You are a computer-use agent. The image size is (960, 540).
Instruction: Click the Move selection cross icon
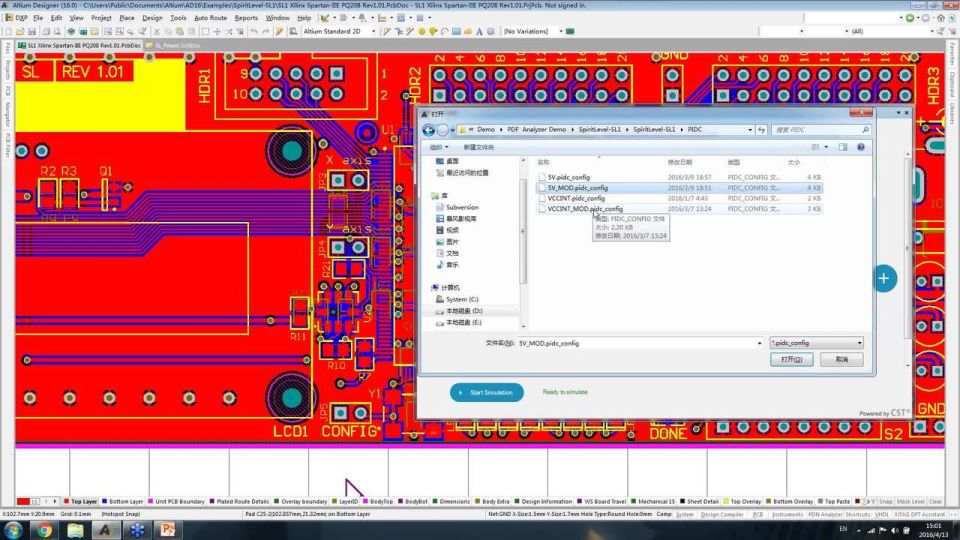217,31
